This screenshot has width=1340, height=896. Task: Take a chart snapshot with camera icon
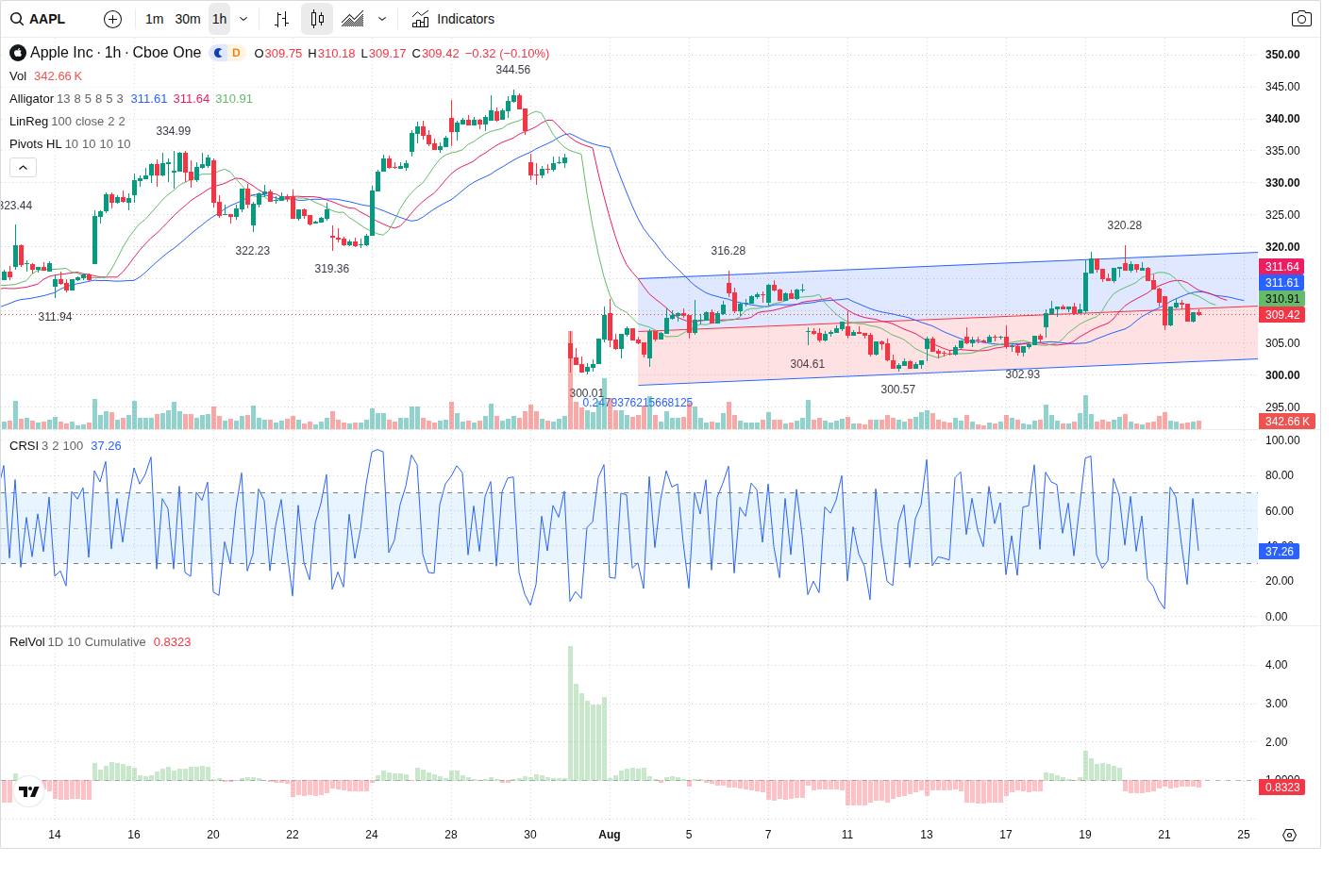coord(1301,19)
